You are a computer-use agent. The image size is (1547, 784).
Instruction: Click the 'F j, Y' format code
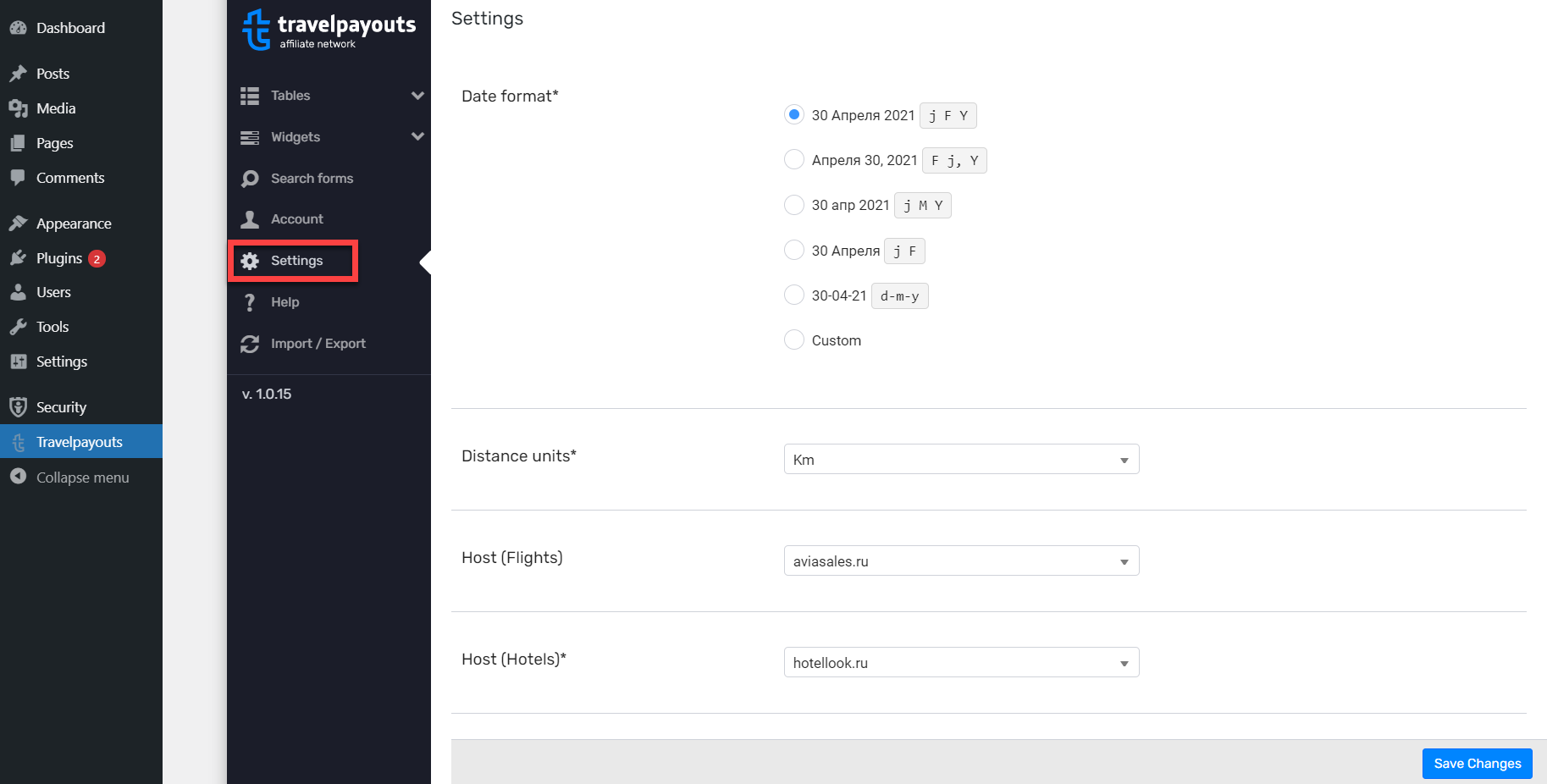click(955, 161)
